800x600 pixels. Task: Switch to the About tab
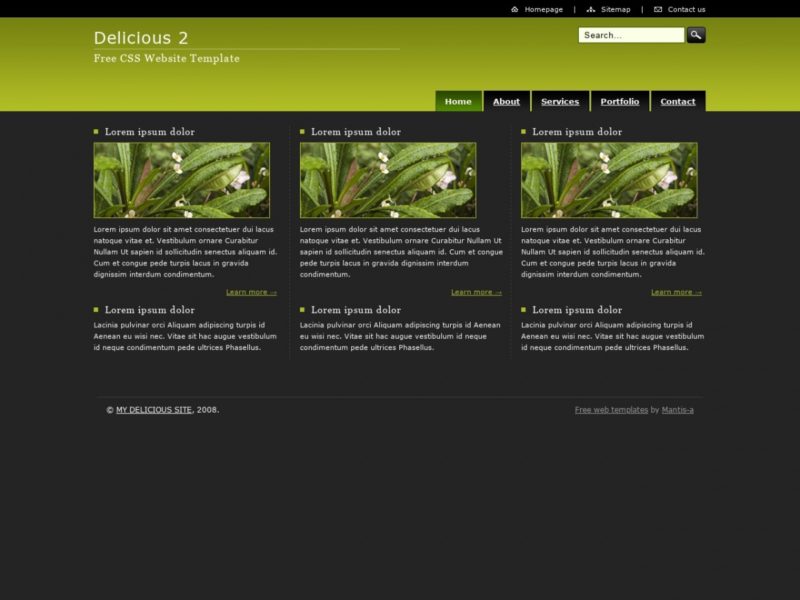[506, 101]
